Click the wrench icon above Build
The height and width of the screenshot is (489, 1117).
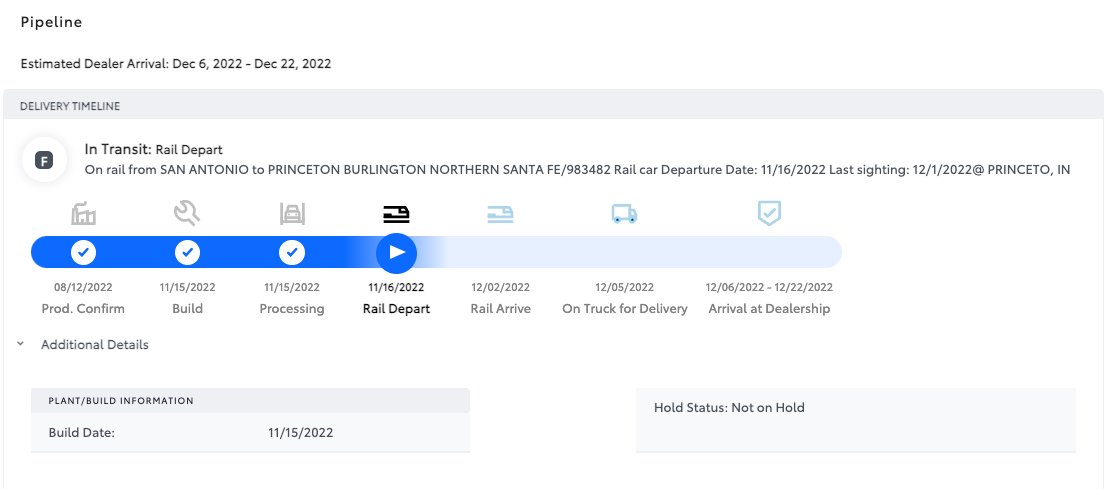(187, 212)
